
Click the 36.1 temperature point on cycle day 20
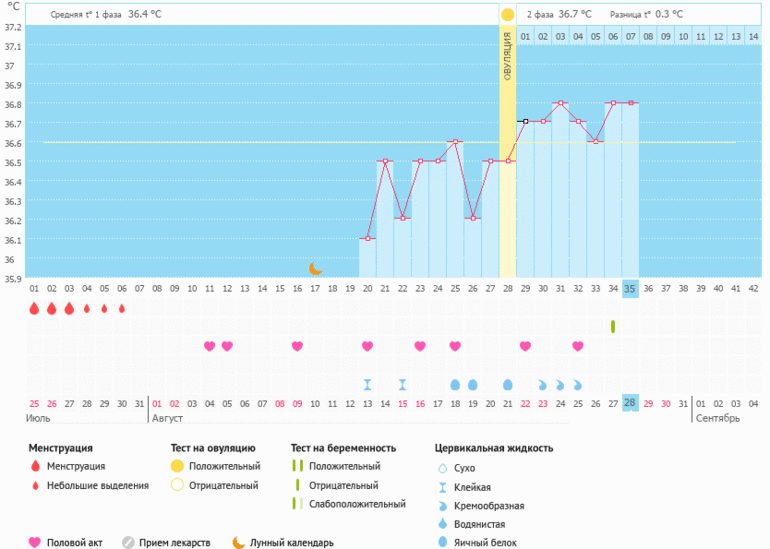(x=367, y=238)
